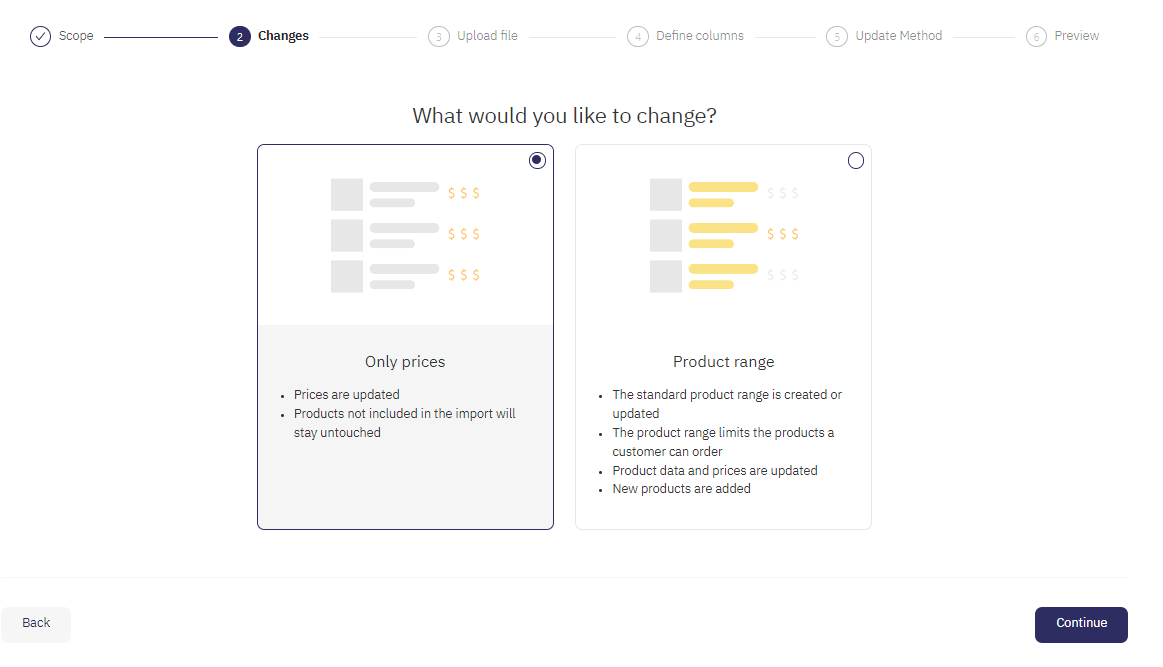Click the Product range illustration graphic
Image resolution: width=1163 pixels, height=667 pixels.
click(x=723, y=235)
